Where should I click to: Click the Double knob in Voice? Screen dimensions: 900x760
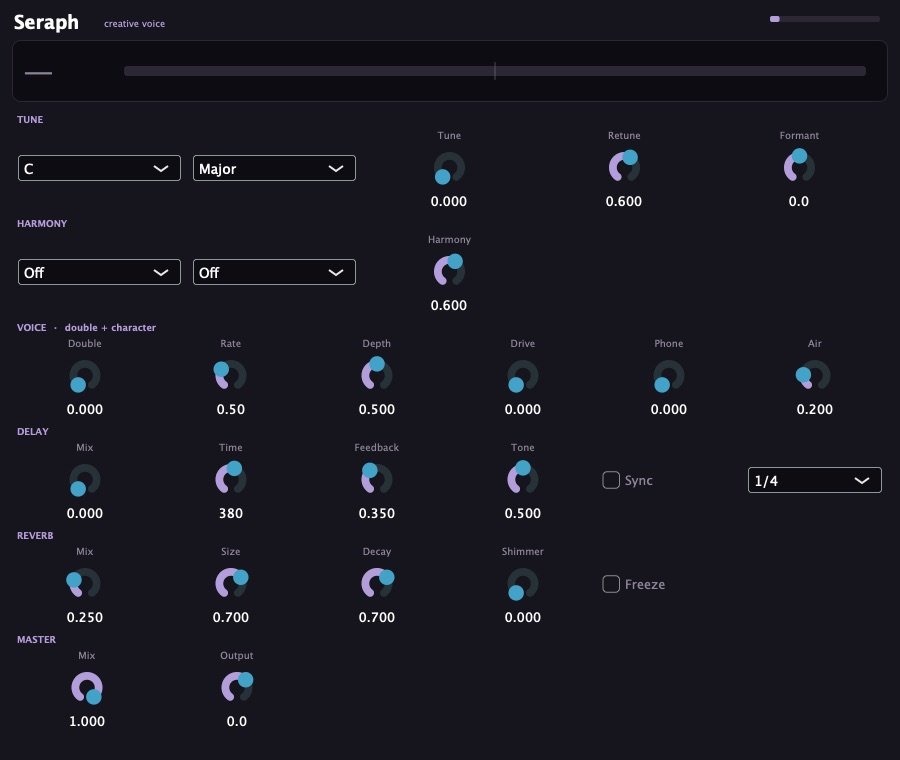coord(85,376)
